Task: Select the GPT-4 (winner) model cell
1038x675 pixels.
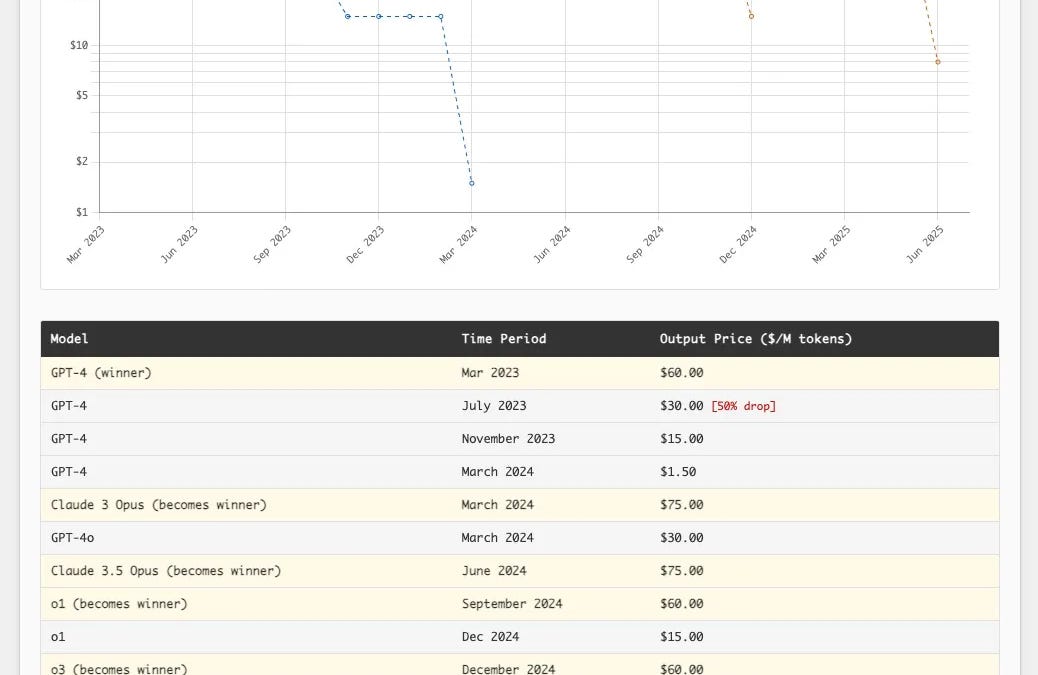Action: tap(101, 373)
